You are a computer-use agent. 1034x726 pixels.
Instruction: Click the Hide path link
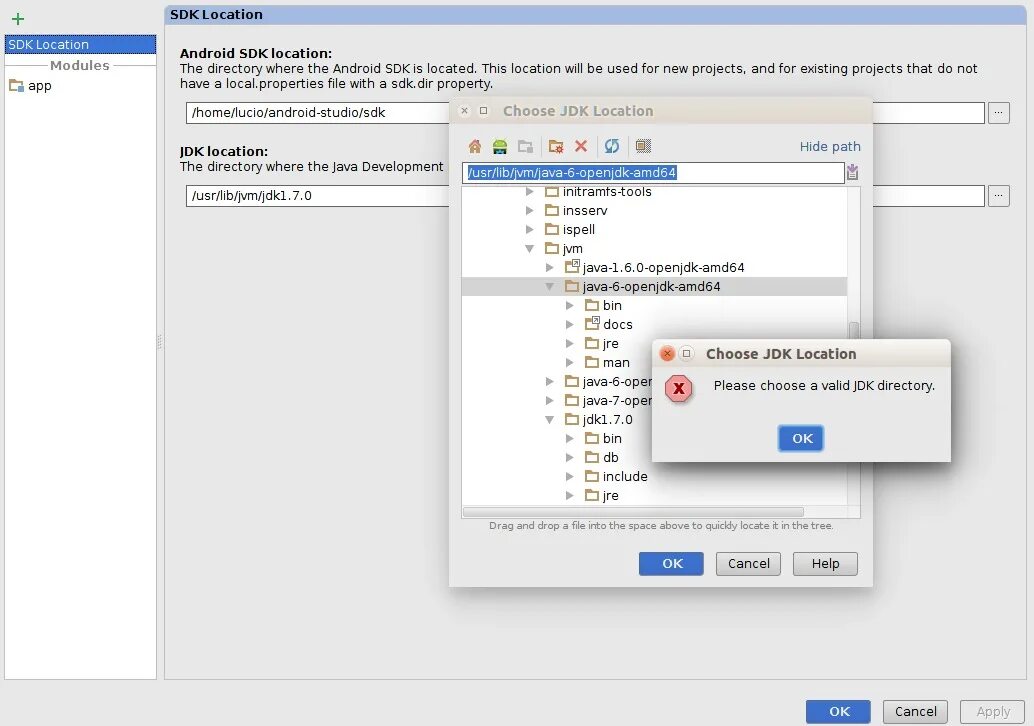(x=830, y=146)
